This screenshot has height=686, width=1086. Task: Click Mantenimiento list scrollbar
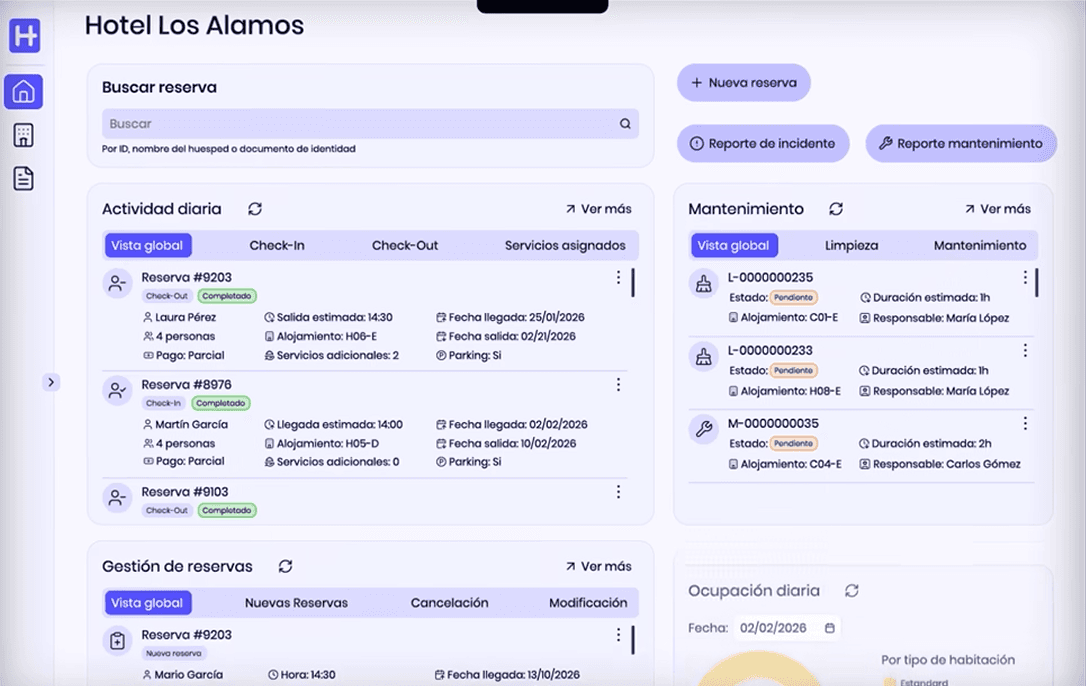(1037, 283)
